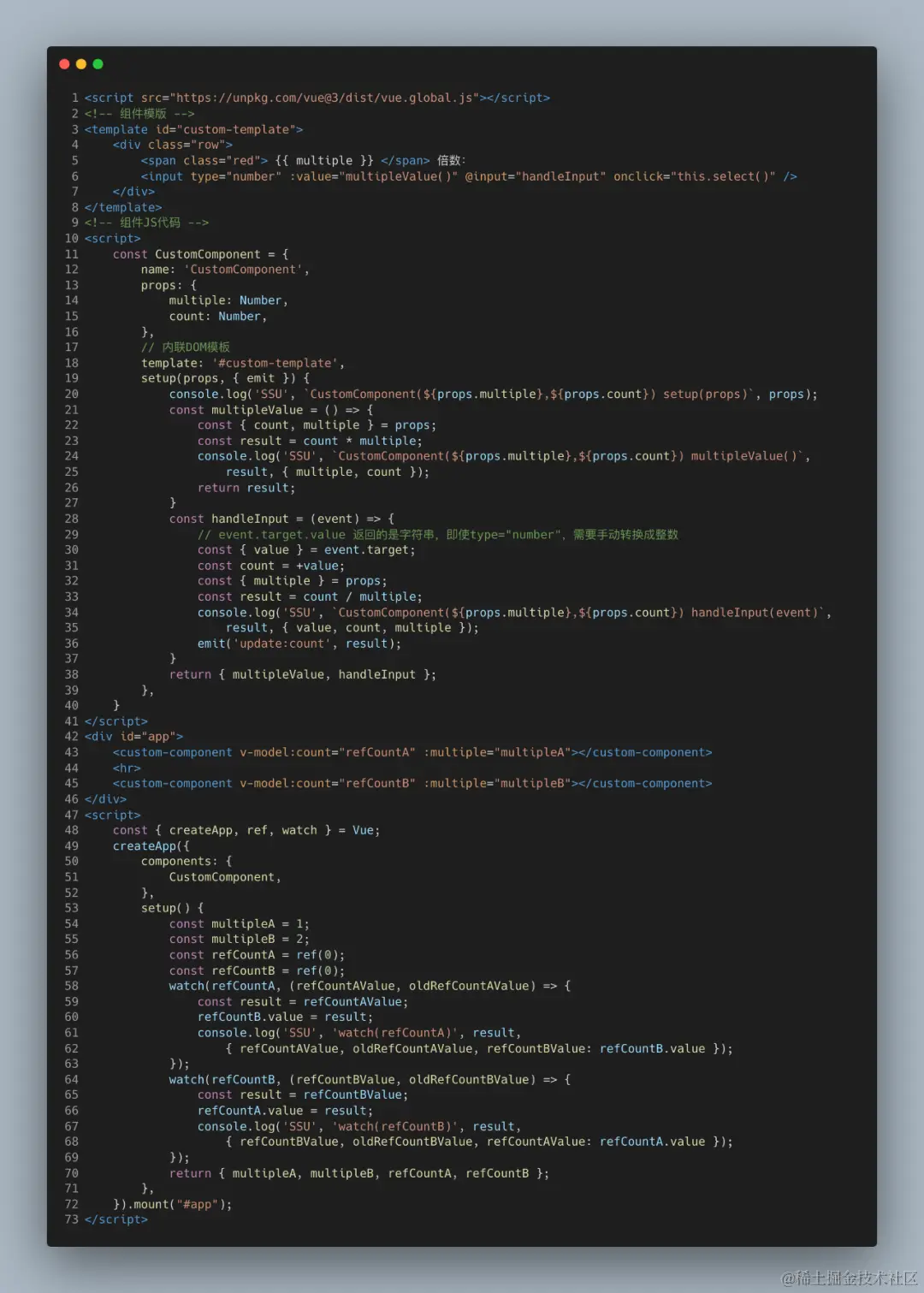Click the green maximize dot of the code window
Image resolution: width=924 pixels, height=1293 pixels.
pyautogui.click(x=98, y=64)
